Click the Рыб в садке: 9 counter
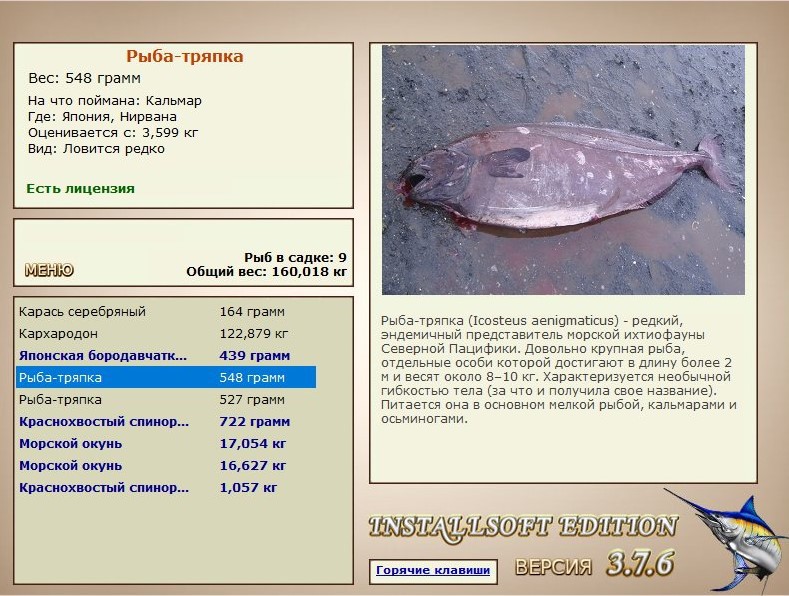Screen dimensions: 789x596 tap(295, 258)
